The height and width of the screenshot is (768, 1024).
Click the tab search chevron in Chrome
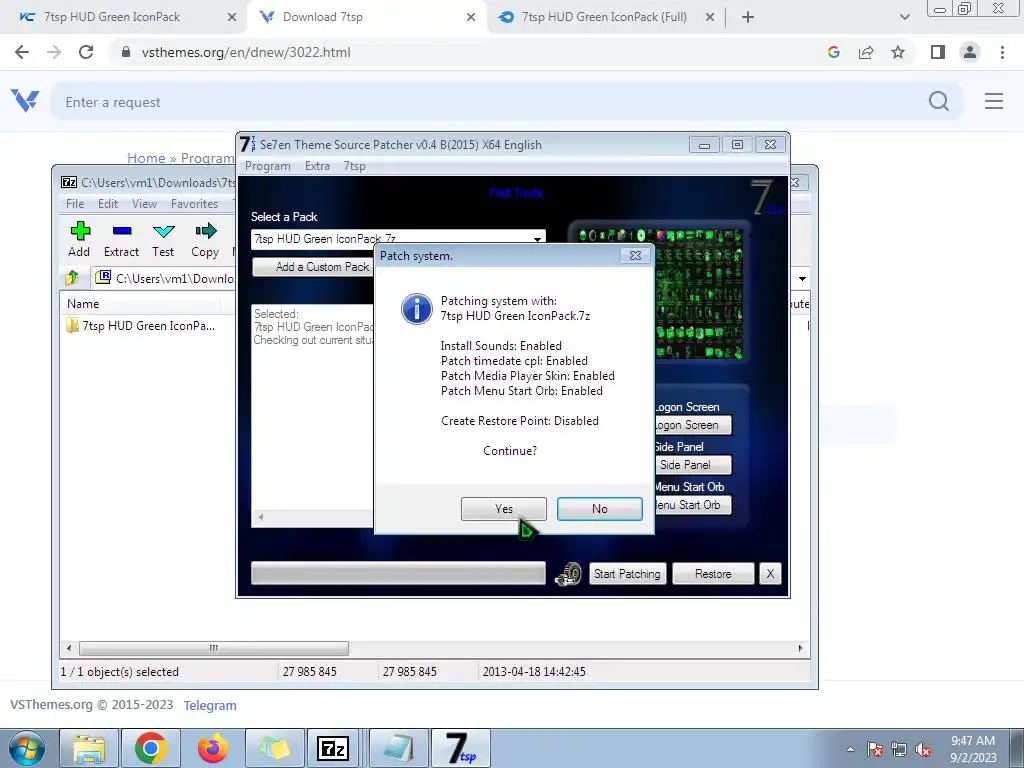click(904, 17)
